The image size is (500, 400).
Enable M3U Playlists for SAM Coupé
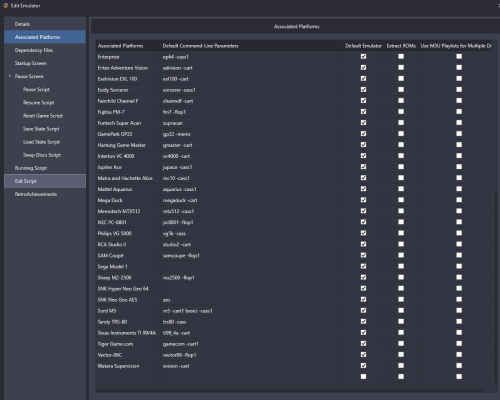459,255
